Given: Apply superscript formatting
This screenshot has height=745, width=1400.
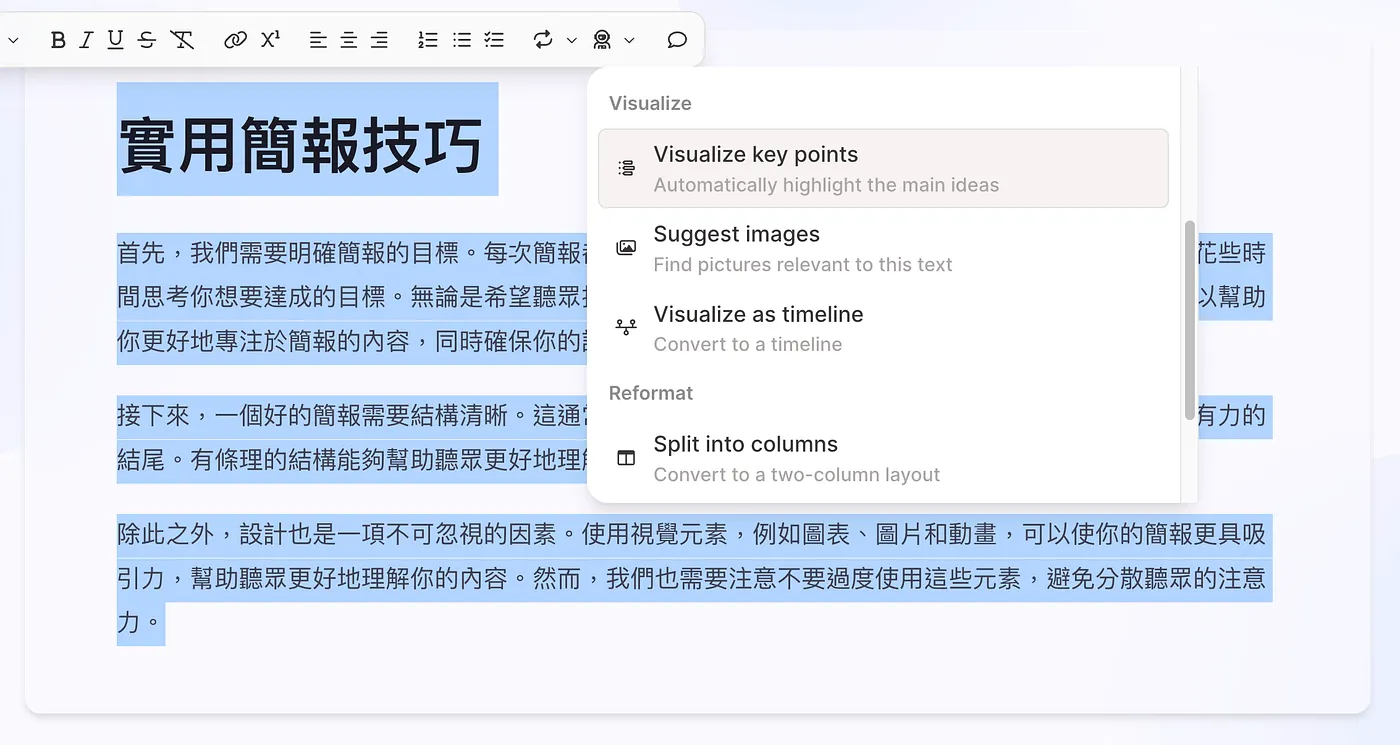Looking at the screenshot, I should [270, 40].
